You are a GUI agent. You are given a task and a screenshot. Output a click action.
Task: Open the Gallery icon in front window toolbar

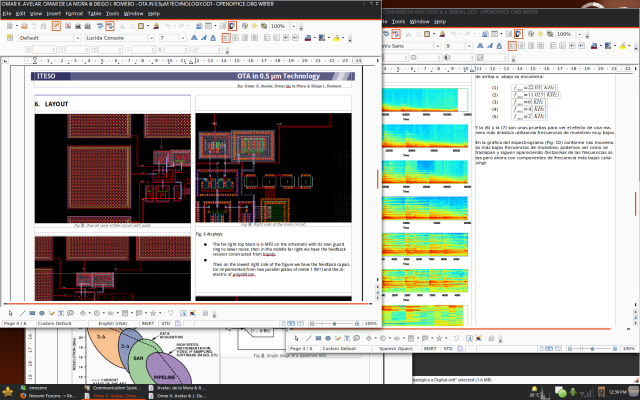coord(264,26)
